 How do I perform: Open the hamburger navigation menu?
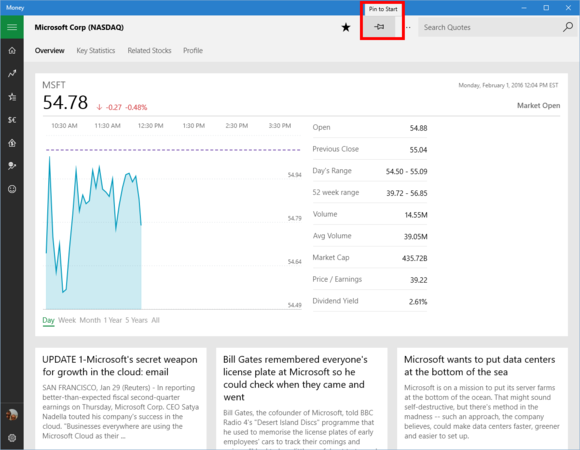click(12, 27)
